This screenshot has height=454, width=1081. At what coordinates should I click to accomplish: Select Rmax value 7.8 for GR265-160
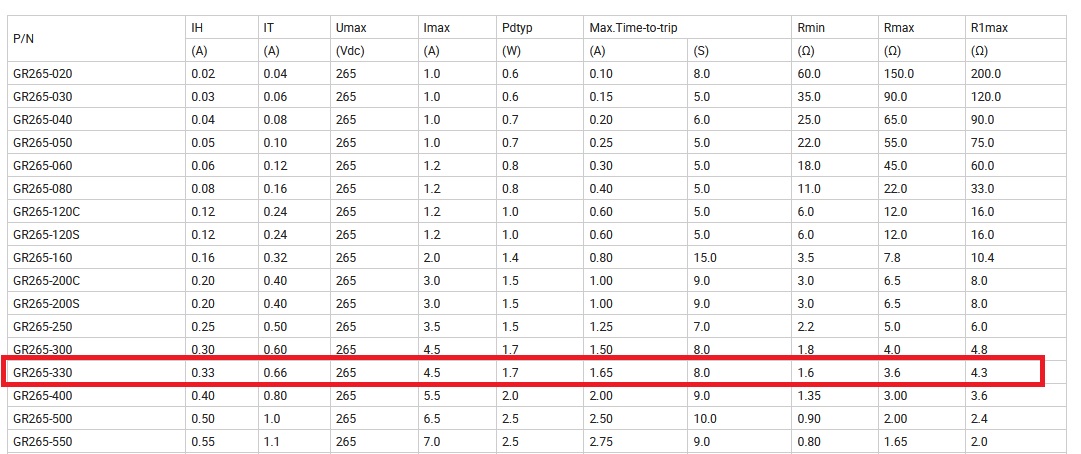(x=892, y=258)
